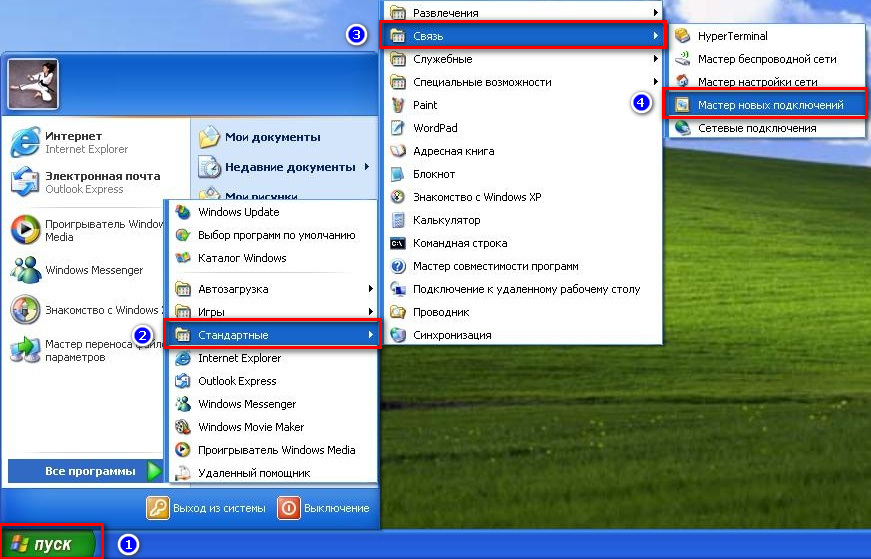
Task: Click the Блокнот icon
Action: (398, 174)
